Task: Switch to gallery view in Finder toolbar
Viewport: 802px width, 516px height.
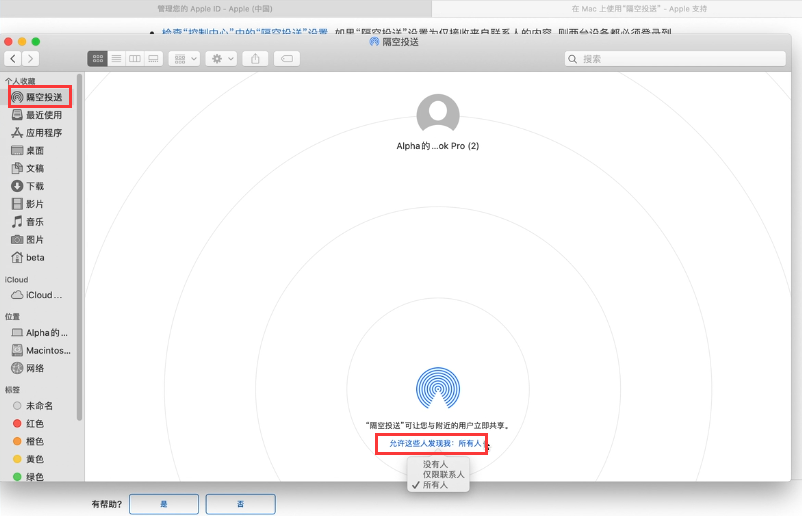Action: point(153,59)
